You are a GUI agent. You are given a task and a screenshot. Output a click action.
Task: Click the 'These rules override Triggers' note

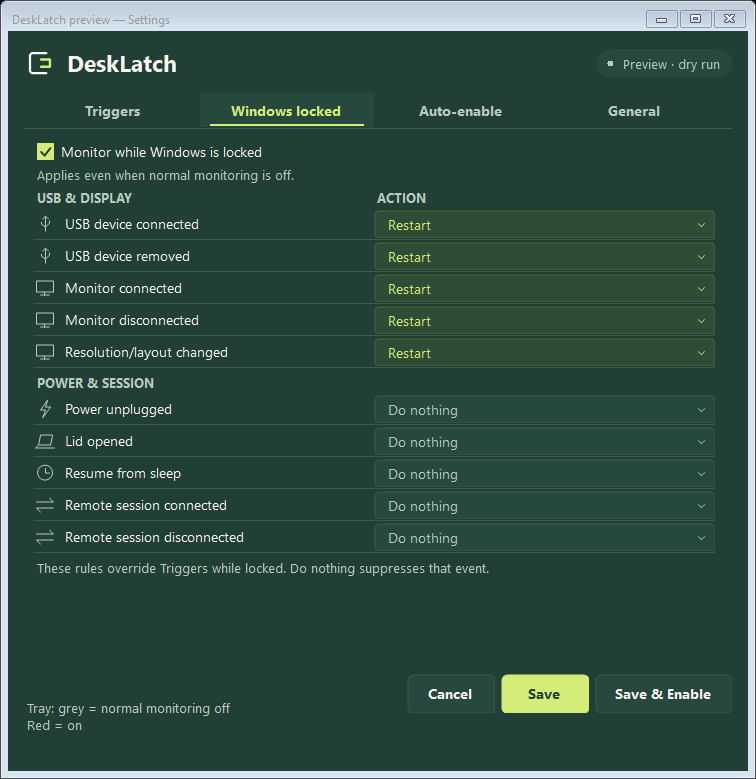(x=263, y=568)
